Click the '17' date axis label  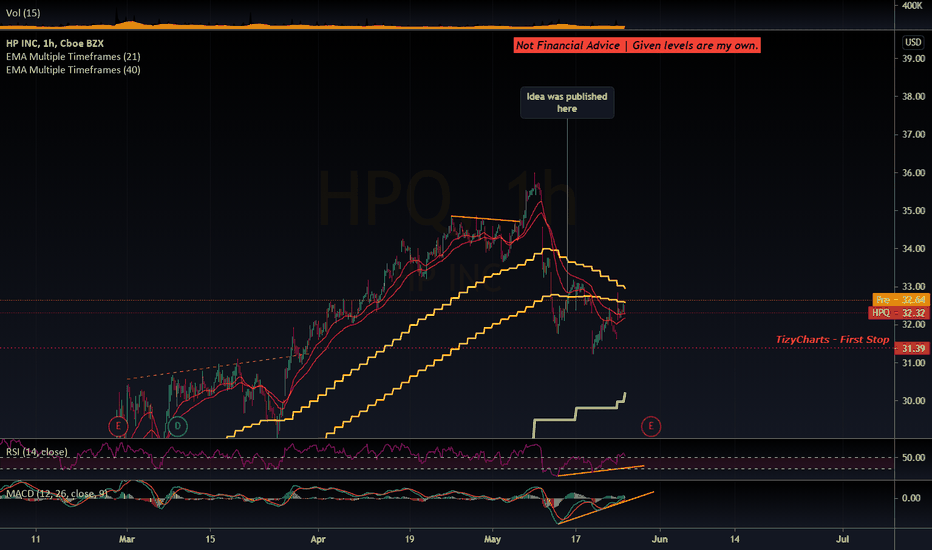coord(575,539)
